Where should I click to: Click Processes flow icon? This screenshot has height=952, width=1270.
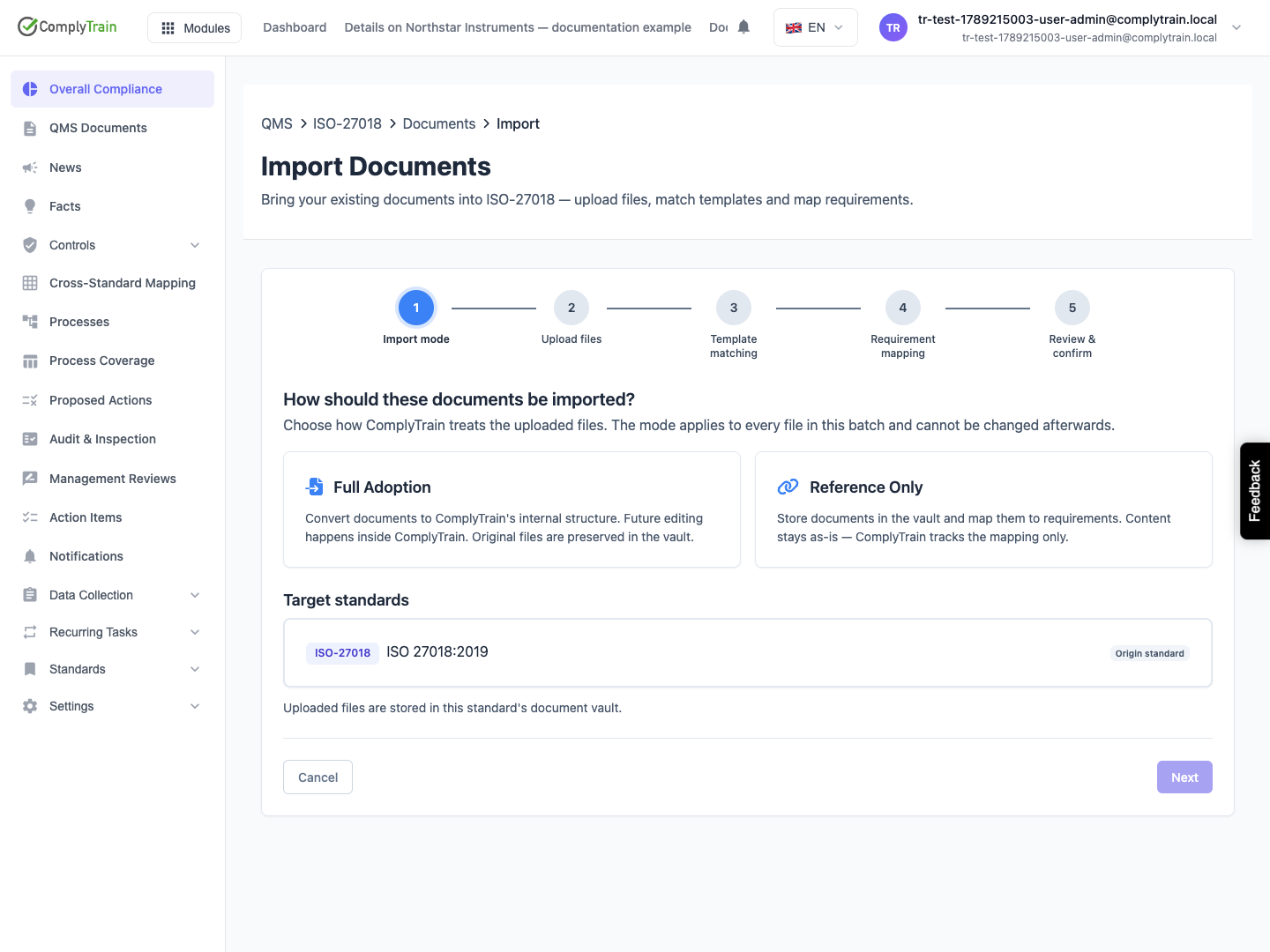30,322
